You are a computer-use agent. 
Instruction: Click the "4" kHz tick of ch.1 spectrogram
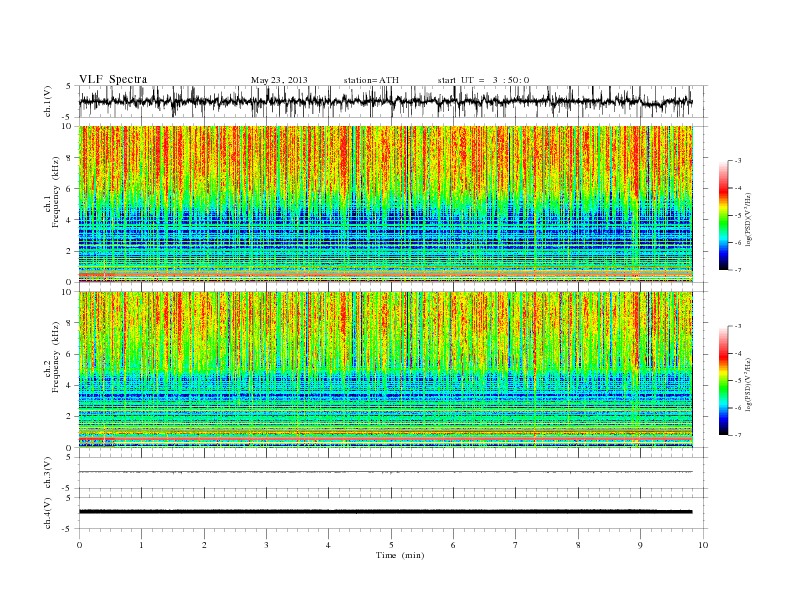point(69,220)
